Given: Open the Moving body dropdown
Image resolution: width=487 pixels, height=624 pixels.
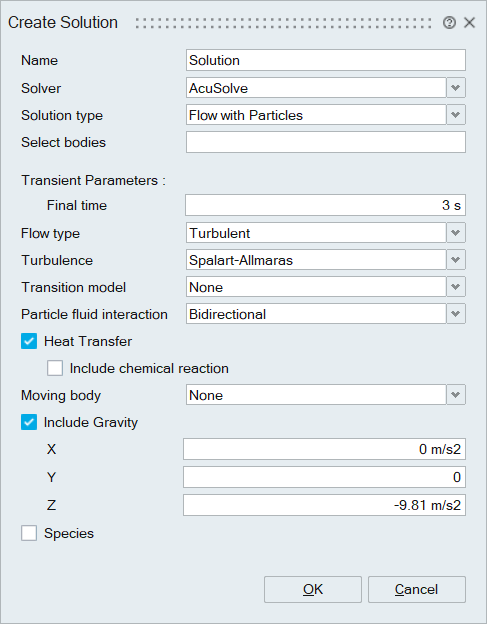Looking at the screenshot, I should click(x=456, y=395).
